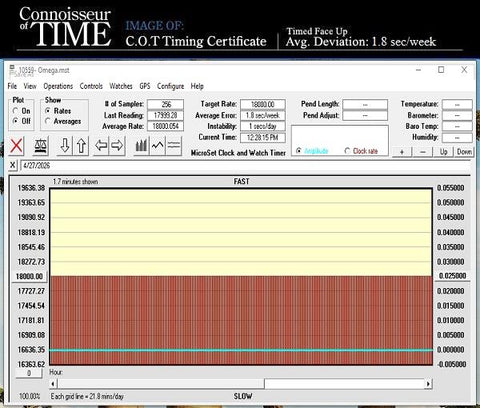Click the Instability field
Screen dimensions: 480x408
(x=263, y=126)
